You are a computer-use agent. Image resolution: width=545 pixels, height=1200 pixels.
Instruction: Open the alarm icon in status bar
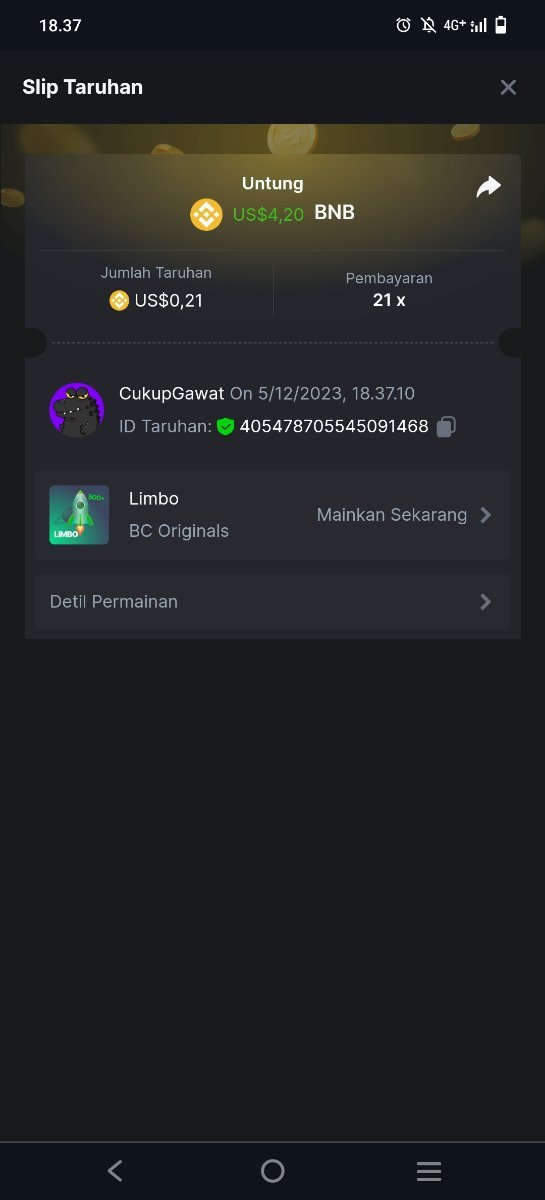click(403, 25)
